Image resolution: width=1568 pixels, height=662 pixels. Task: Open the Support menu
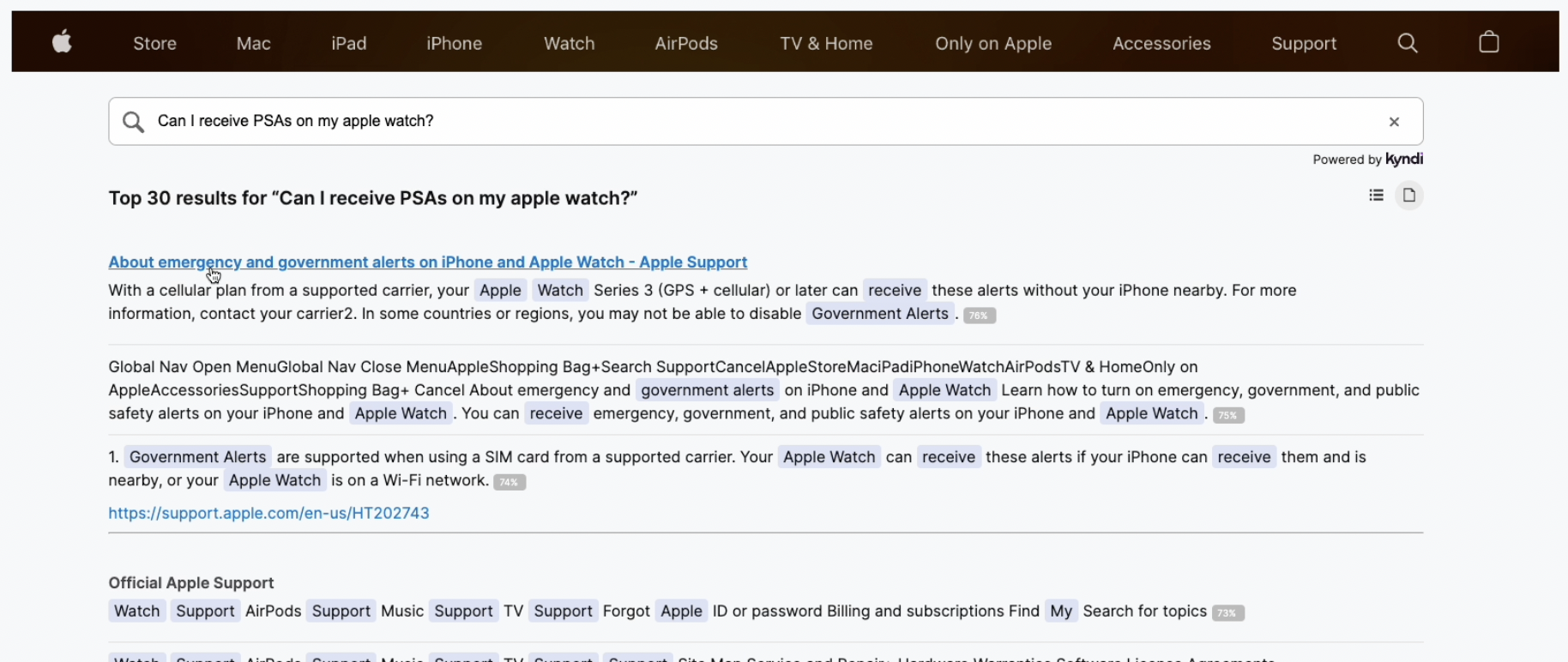[1304, 43]
